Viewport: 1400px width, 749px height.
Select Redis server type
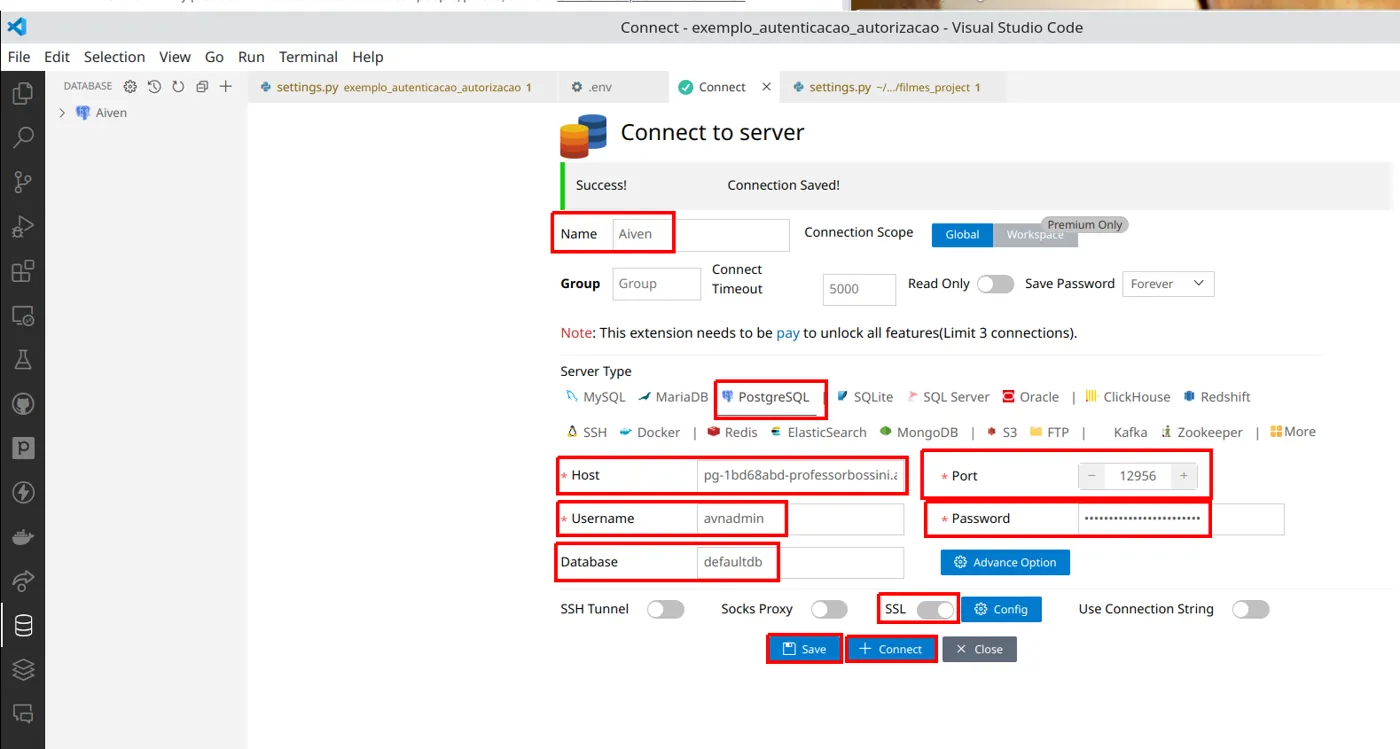(x=732, y=432)
